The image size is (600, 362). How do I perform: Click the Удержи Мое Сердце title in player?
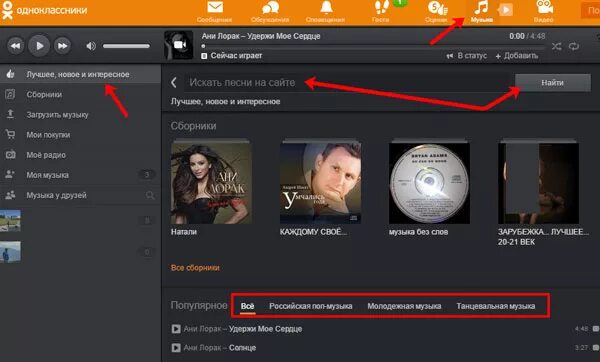[284, 36]
